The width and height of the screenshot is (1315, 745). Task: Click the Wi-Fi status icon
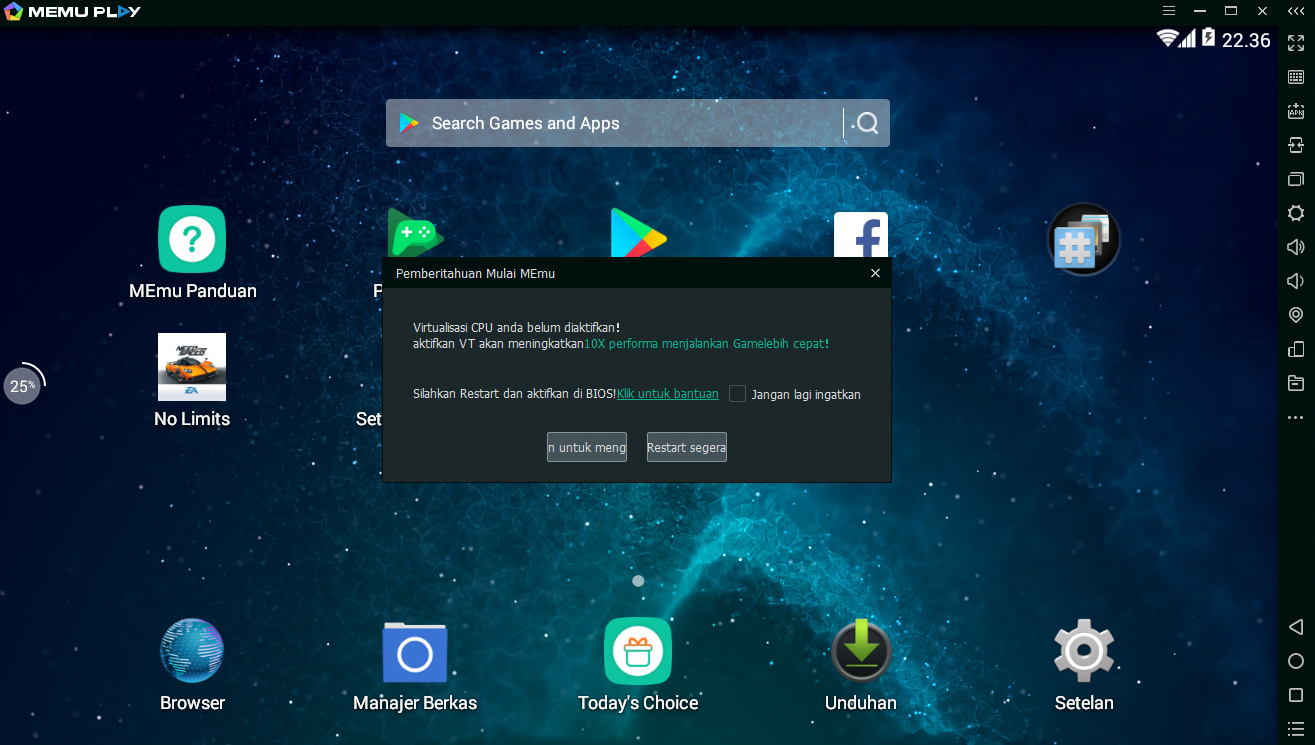pos(1167,39)
